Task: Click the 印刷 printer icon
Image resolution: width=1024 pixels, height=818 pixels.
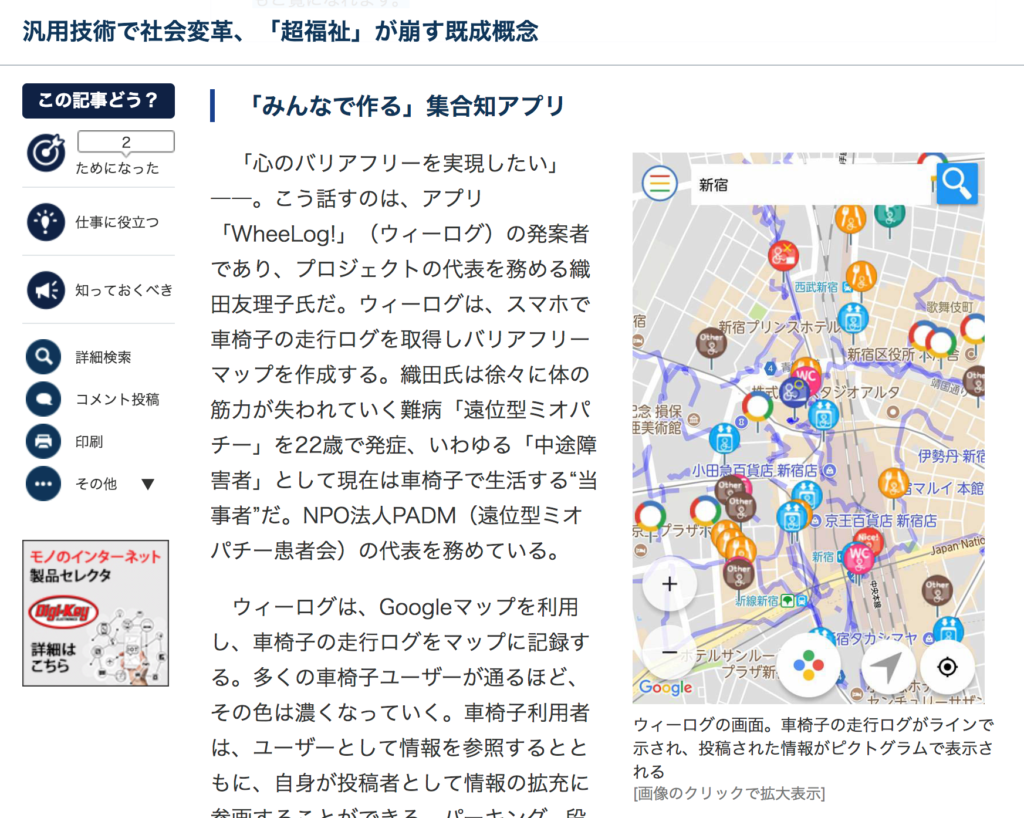Action: tap(44, 441)
